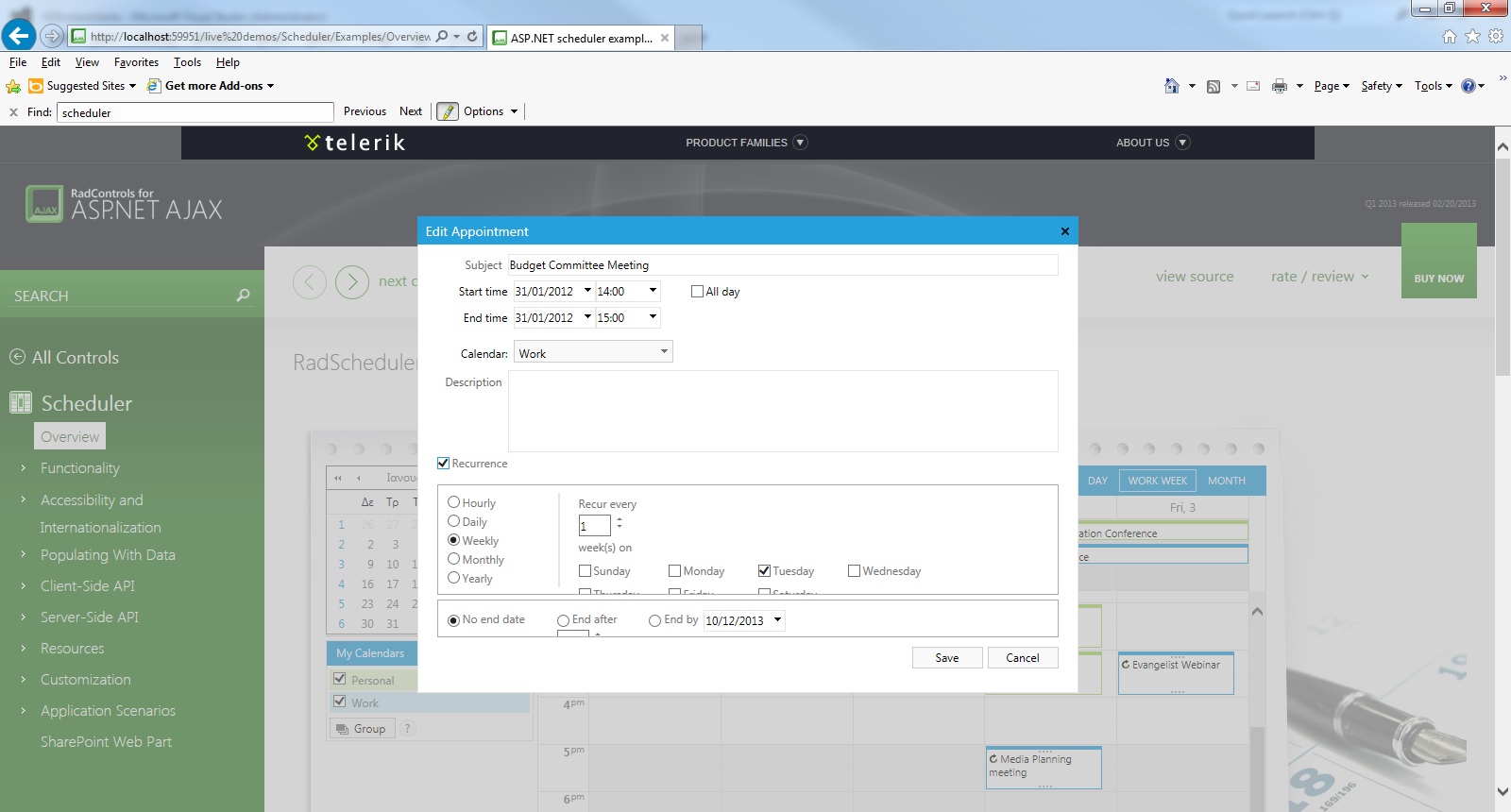Click the help question mark beside Group

coord(408,728)
